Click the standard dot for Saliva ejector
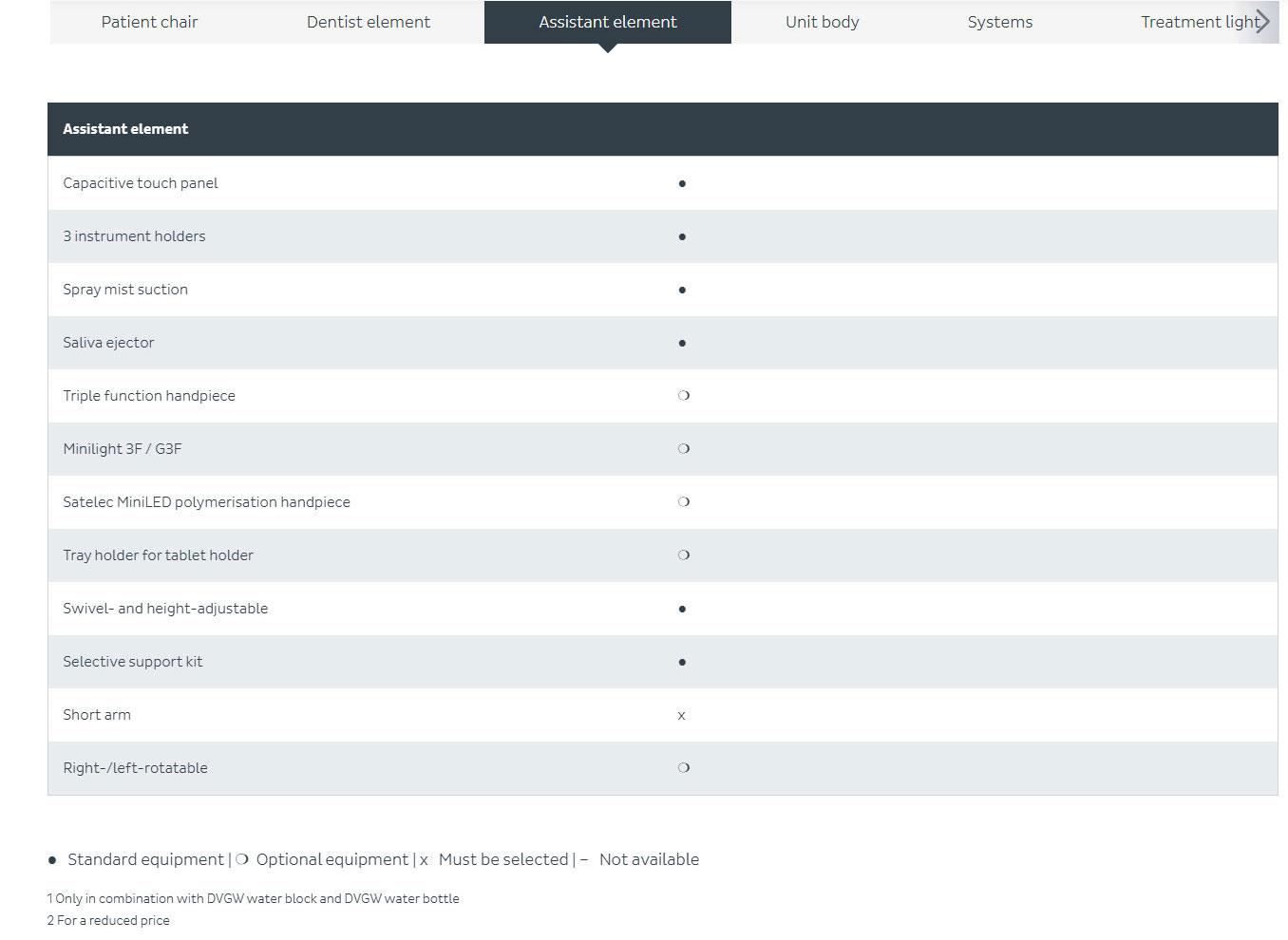 pos(682,343)
